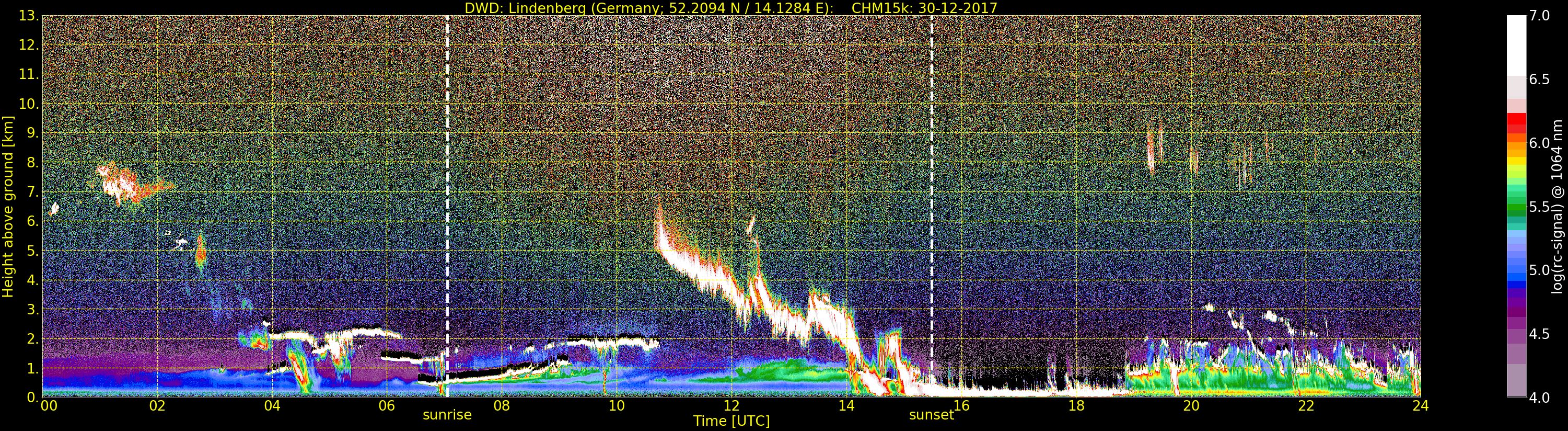The image size is (1568, 431).
Task: Click the '0.' height axis tick label
Action: (x=33, y=398)
